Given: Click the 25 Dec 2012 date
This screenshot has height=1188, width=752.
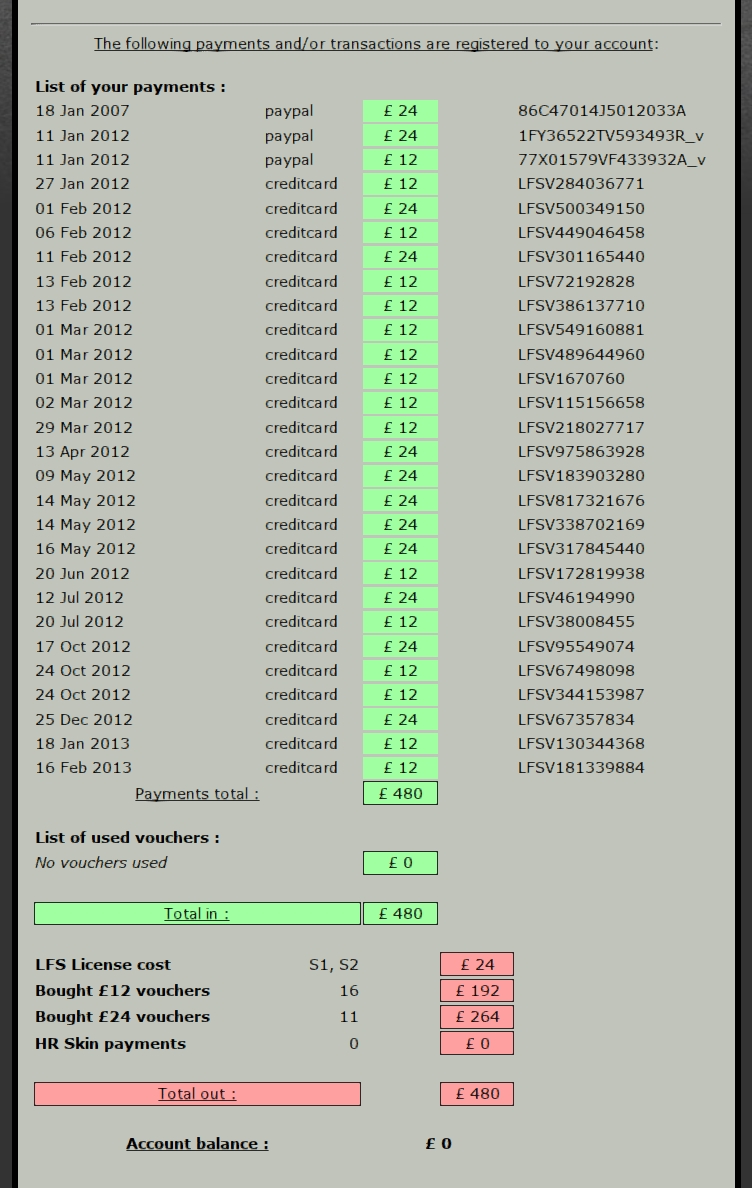Looking at the screenshot, I should [x=83, y=720].
